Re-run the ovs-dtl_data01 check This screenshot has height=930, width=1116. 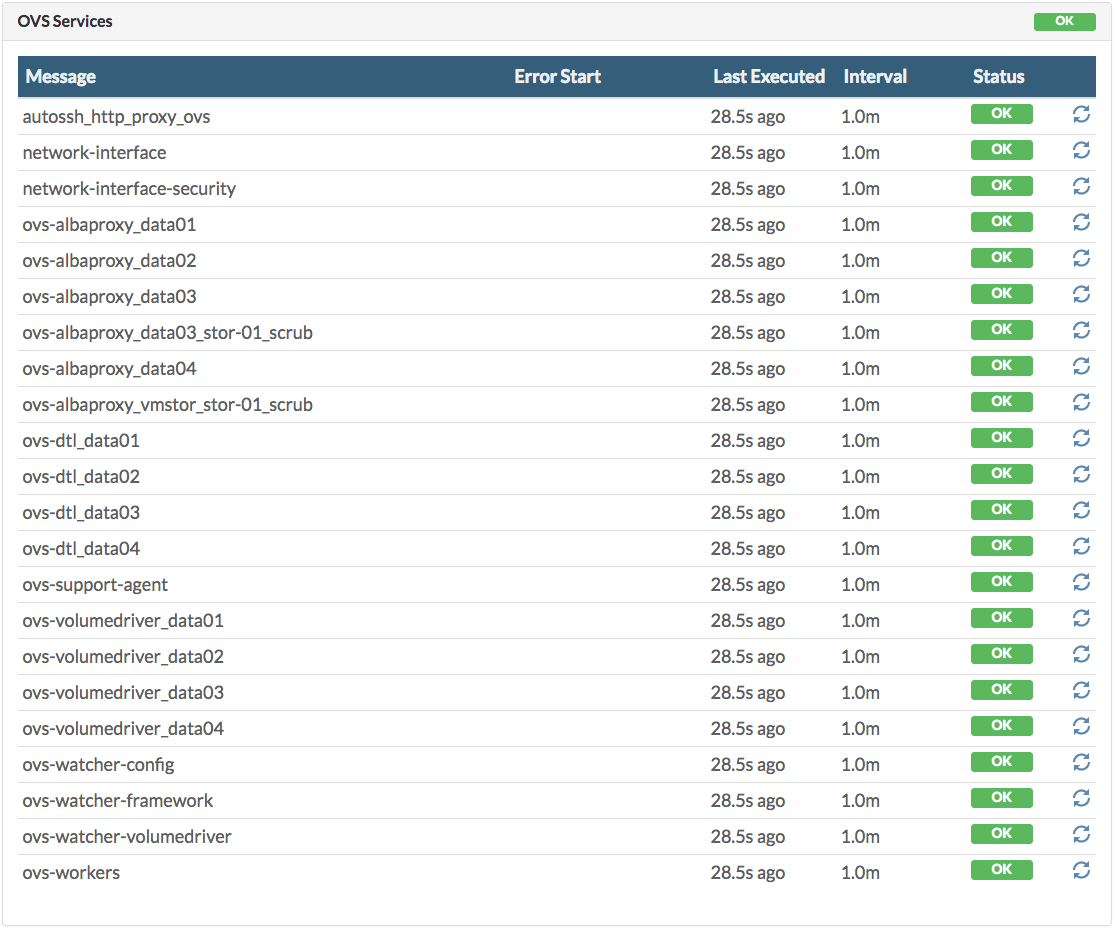1080,438
